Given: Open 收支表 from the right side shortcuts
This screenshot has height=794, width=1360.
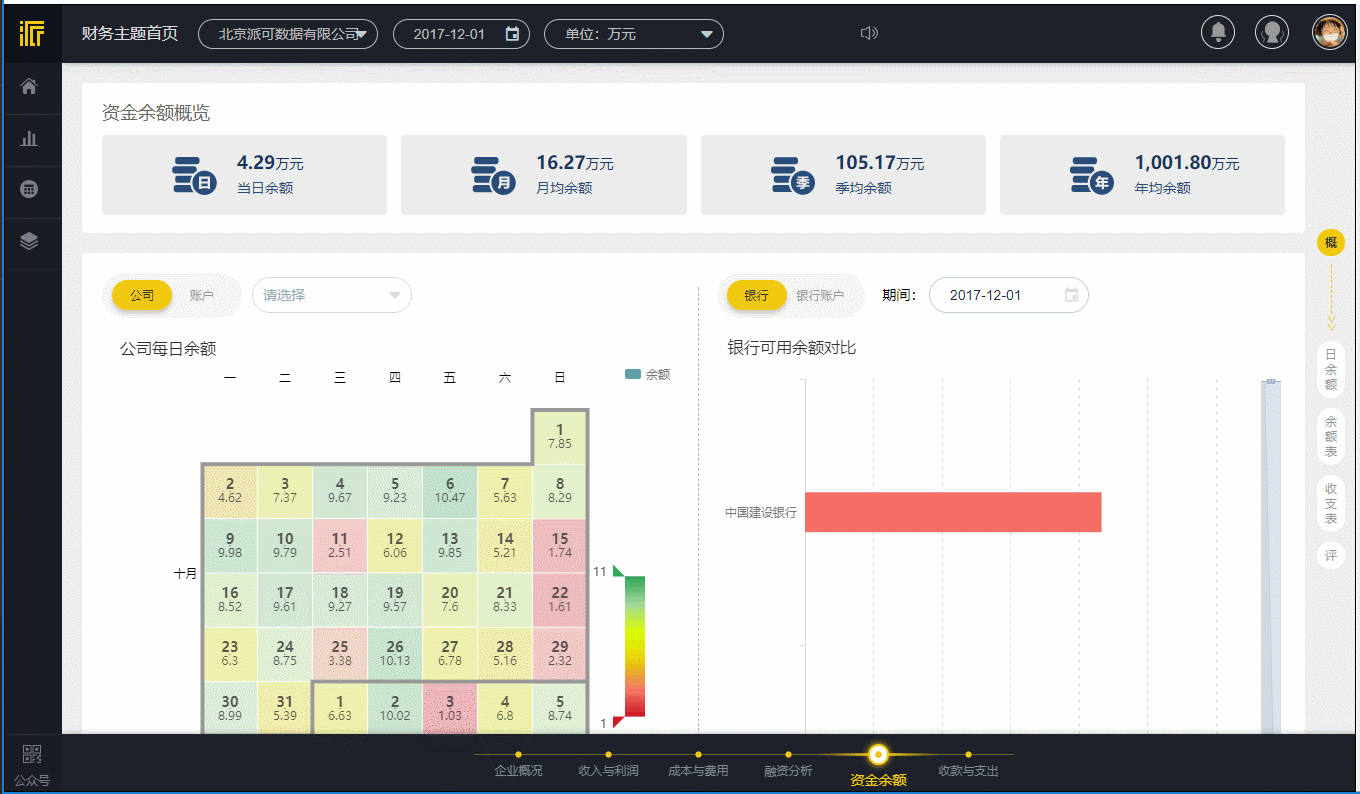Looking at the screenshot, I should 1330,504.
